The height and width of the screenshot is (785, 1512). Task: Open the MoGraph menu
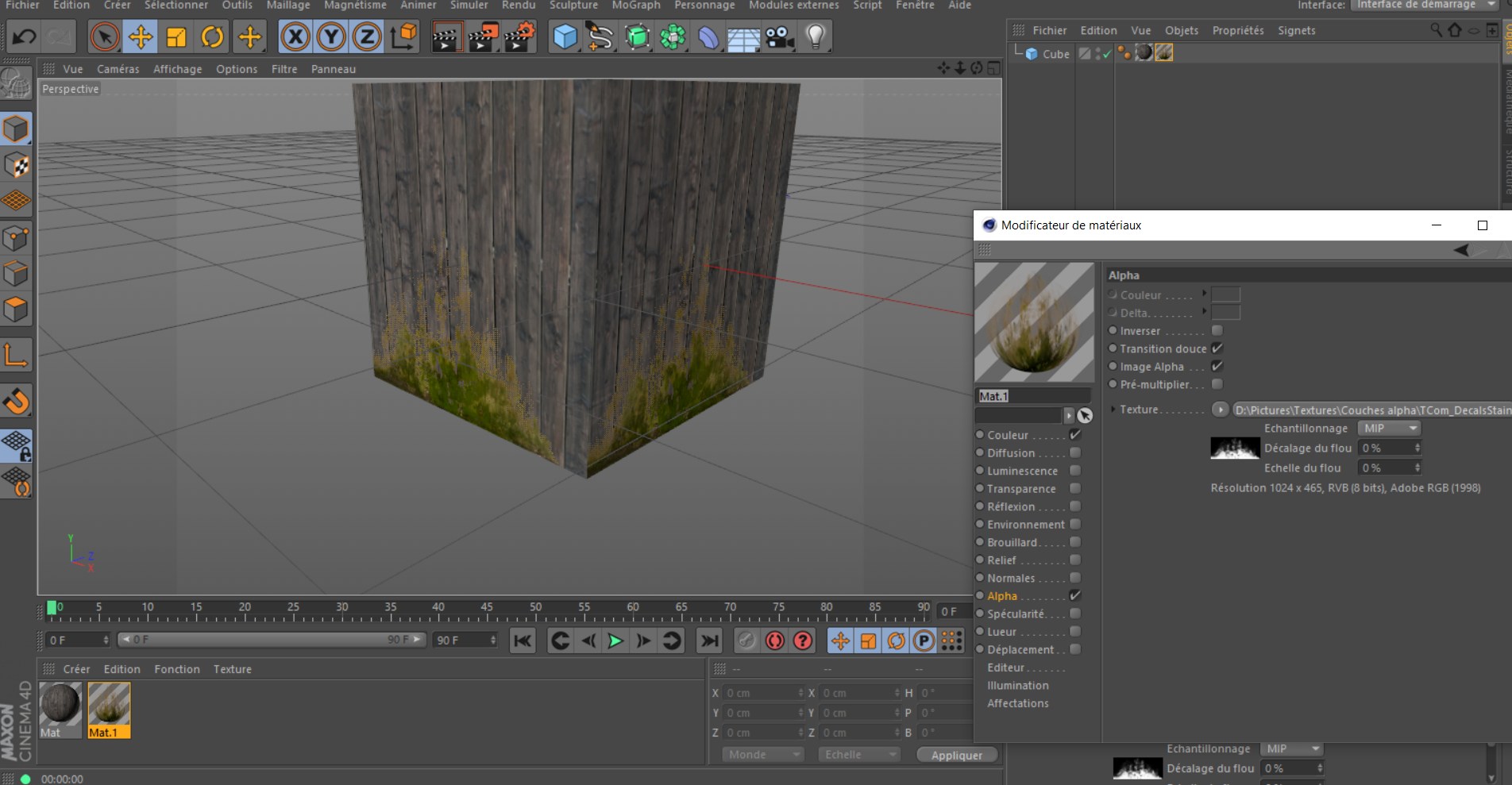pos(636,6)
